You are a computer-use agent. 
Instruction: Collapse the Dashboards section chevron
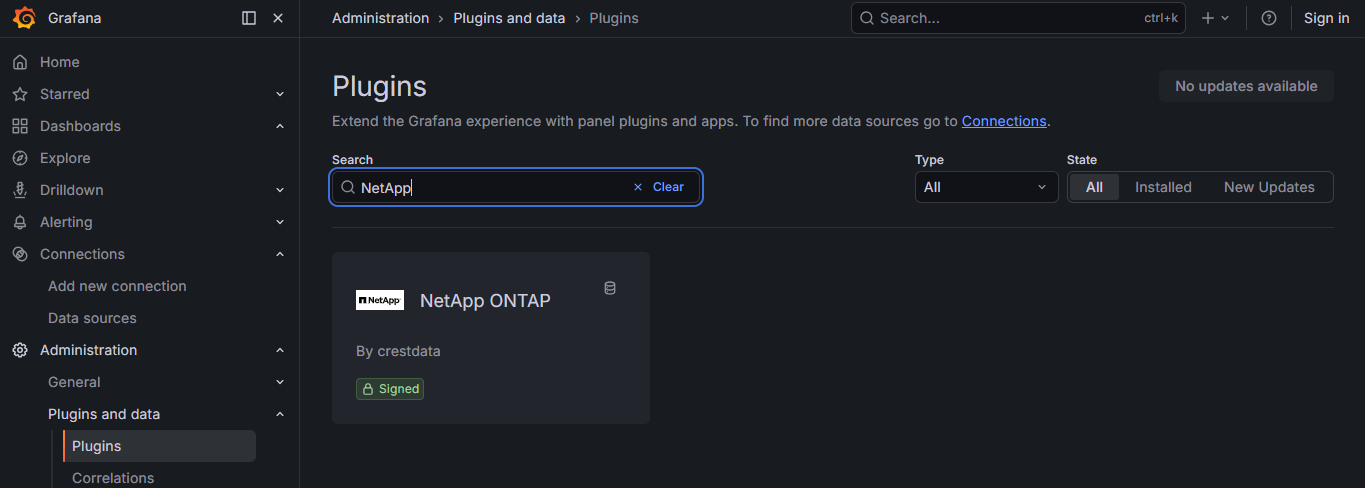280,126
